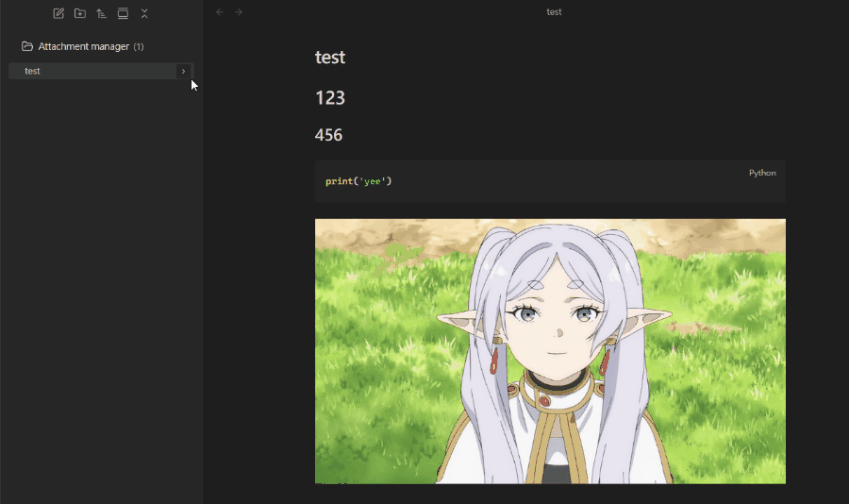
Task: Collapse all folders in the file explorer
Action: click(x=144, y=14)
